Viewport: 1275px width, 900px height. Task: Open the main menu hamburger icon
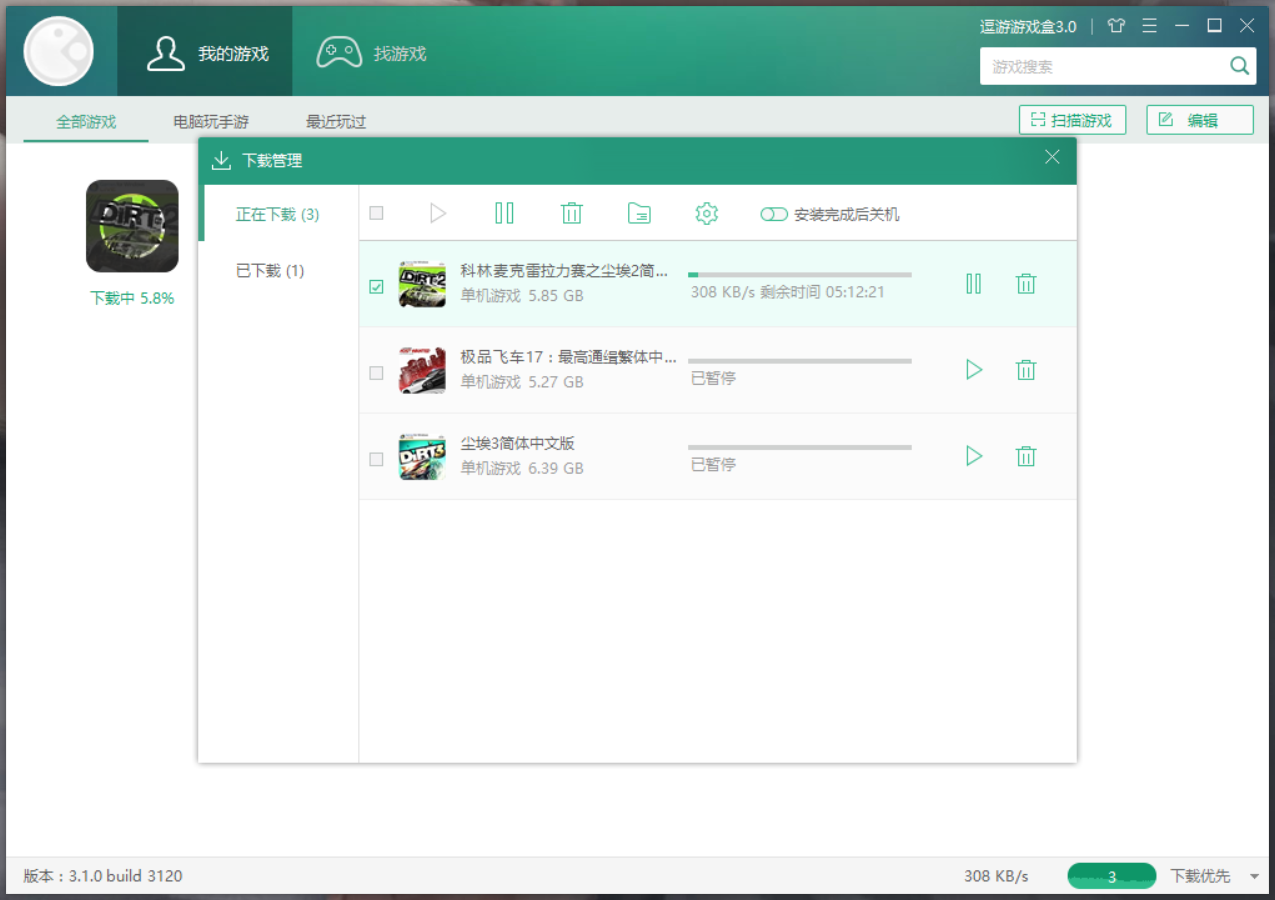click(1149, 26)
